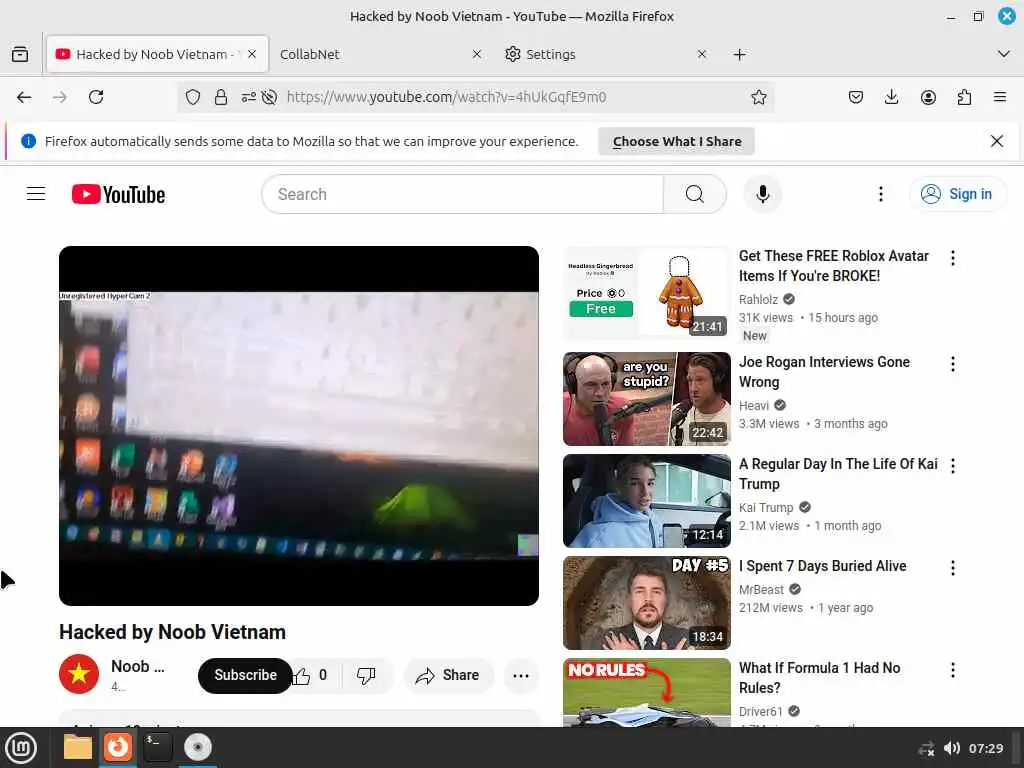The height and width of the screenshot is (768, 1024).
Task: Bookmark this page with the star icon
Action: (758, 97)
